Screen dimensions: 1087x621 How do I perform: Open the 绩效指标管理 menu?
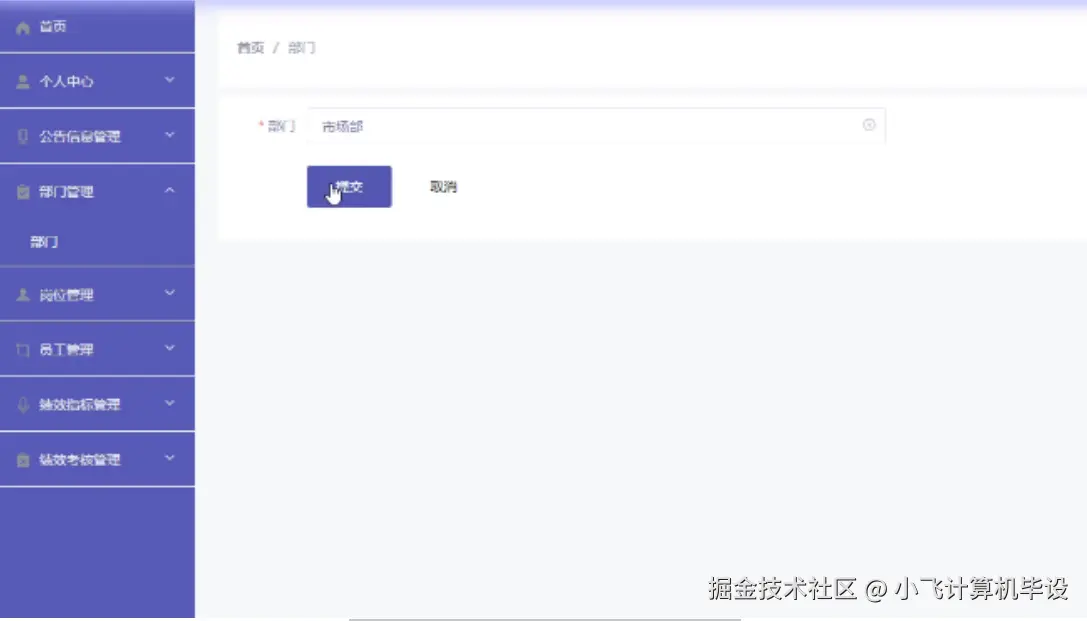point(97,404)
